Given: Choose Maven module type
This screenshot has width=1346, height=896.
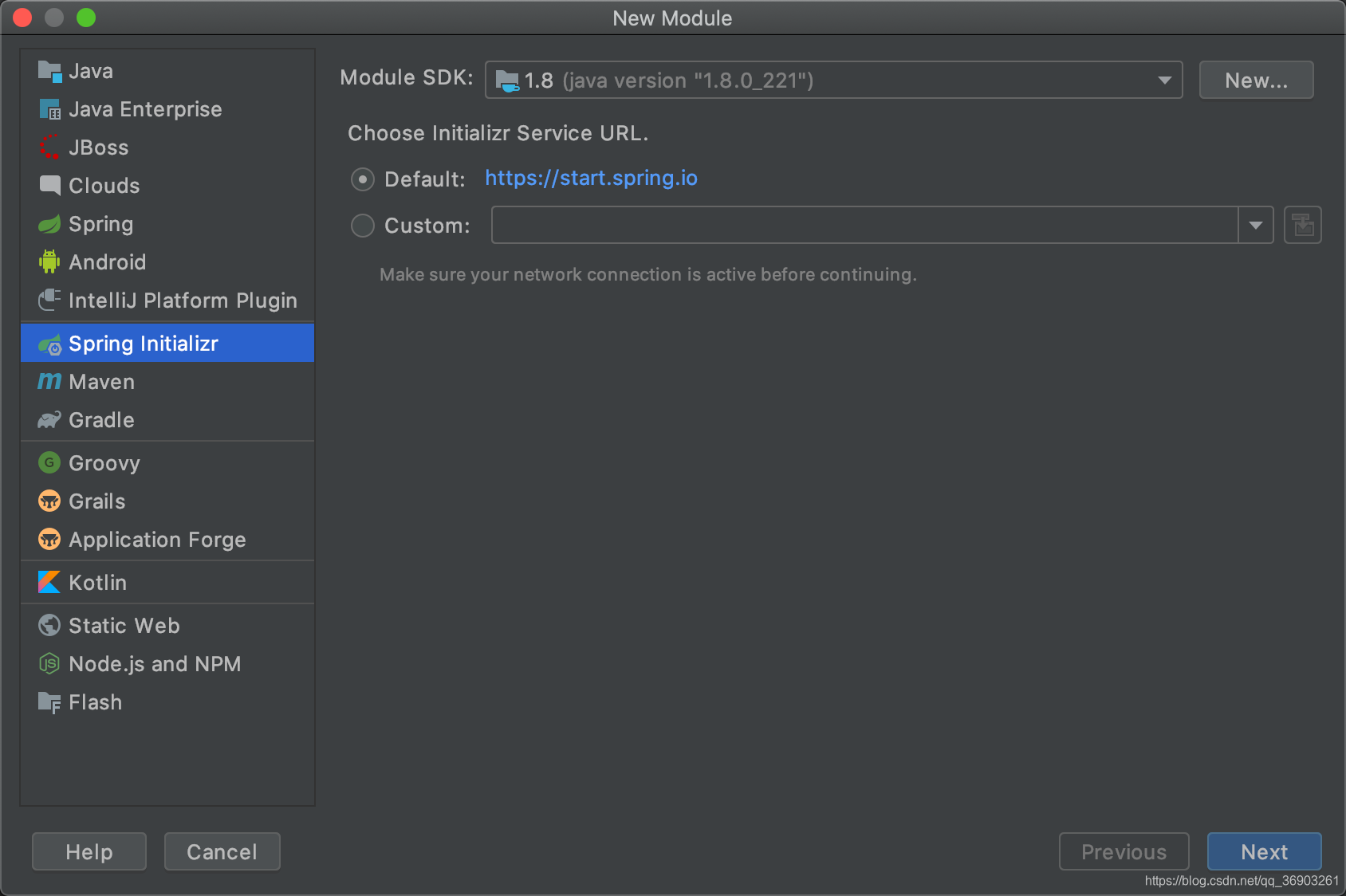Looking at the screenshot, I should (x=167, y=382).
